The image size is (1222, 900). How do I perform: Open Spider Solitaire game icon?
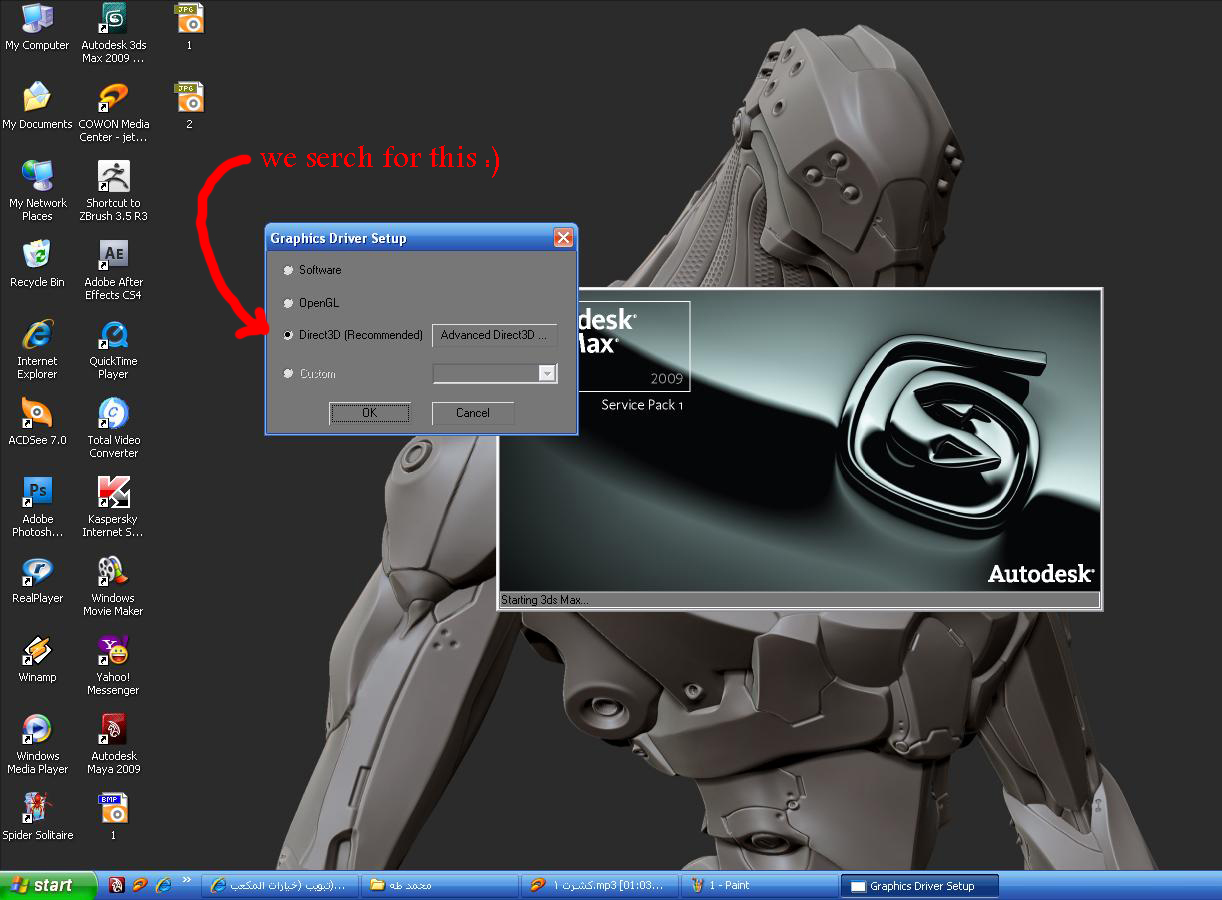(x=37, y=816)
